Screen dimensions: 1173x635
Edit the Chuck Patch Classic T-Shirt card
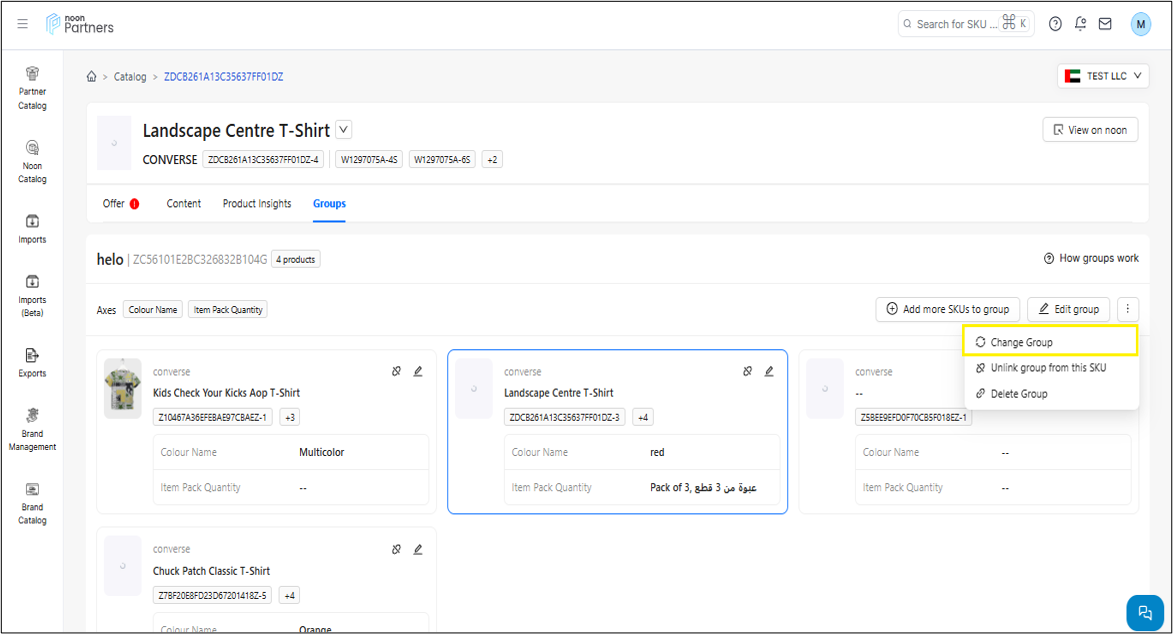click(418, 549)
